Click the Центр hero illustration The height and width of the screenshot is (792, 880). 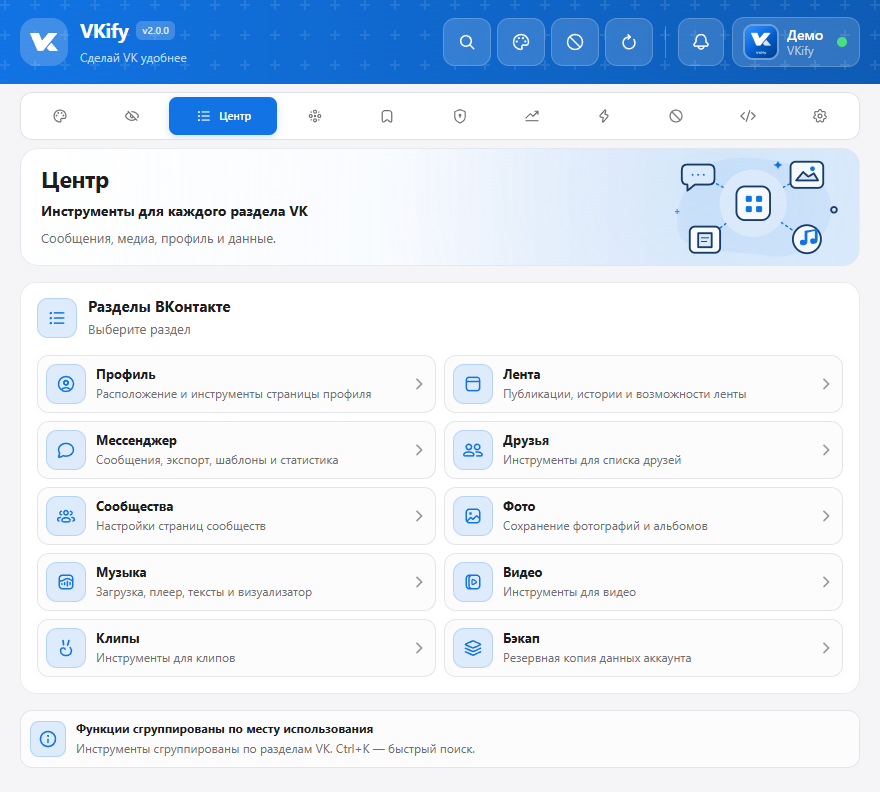[x=757, y=207]
